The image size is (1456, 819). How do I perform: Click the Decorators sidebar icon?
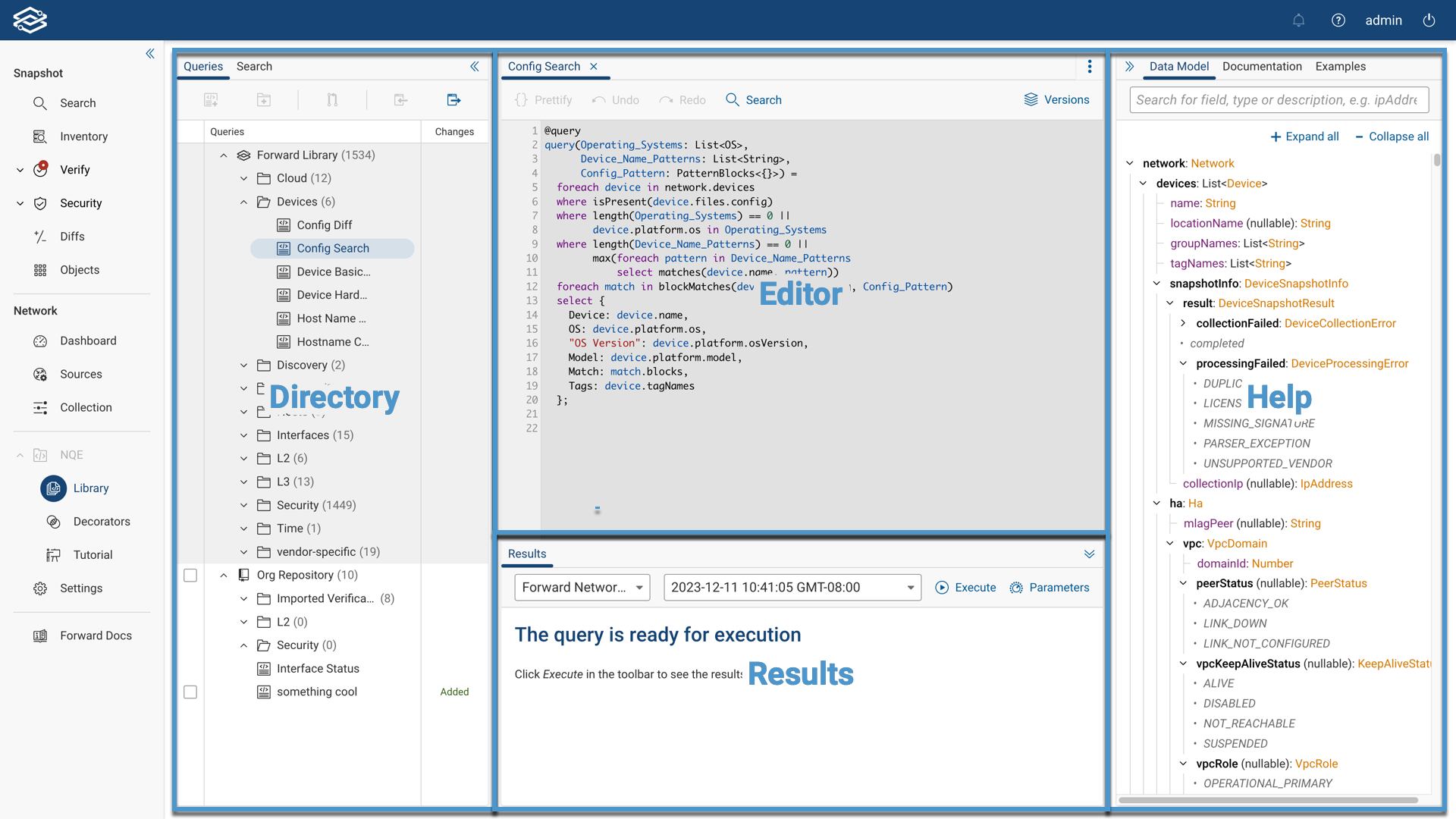tap(53, 522)
